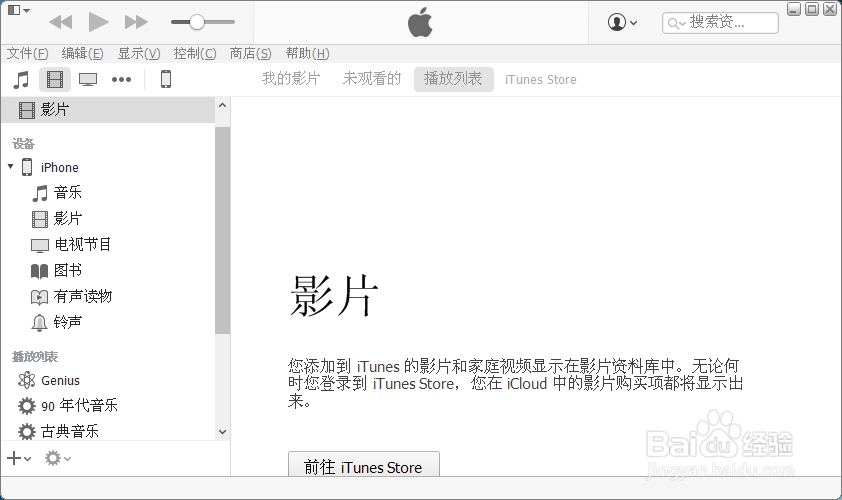
Task: Switch to the 我的影片 tab
Action: coord(291,79)
